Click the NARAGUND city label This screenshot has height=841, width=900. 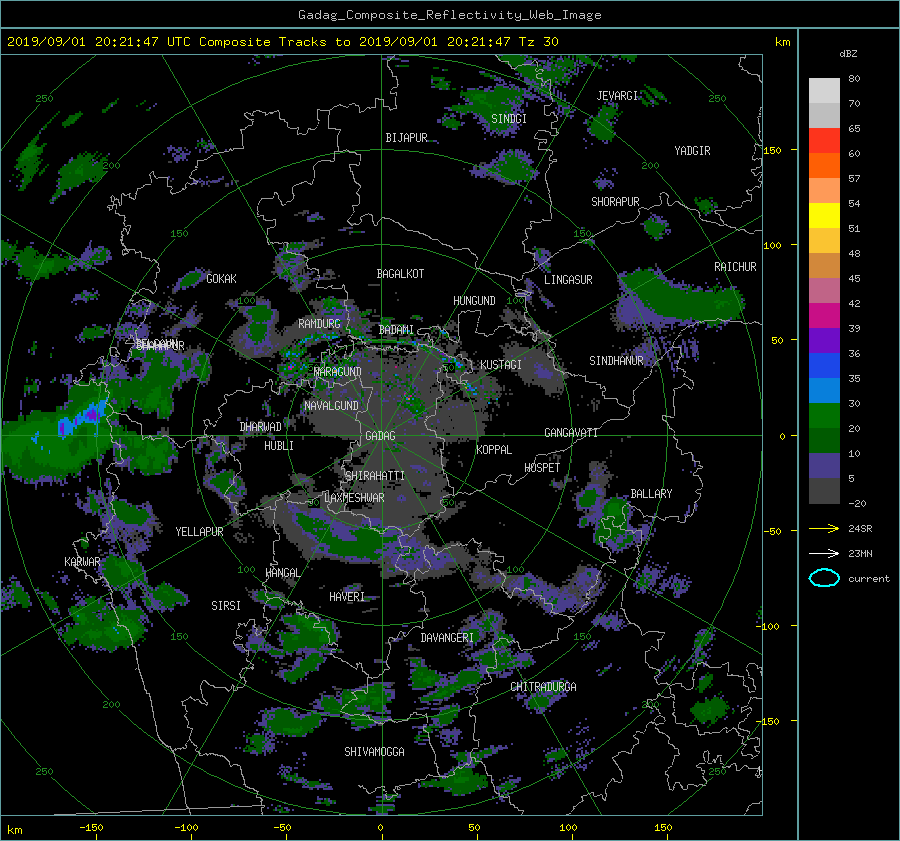pyautogui.click(x=338, y=372)
